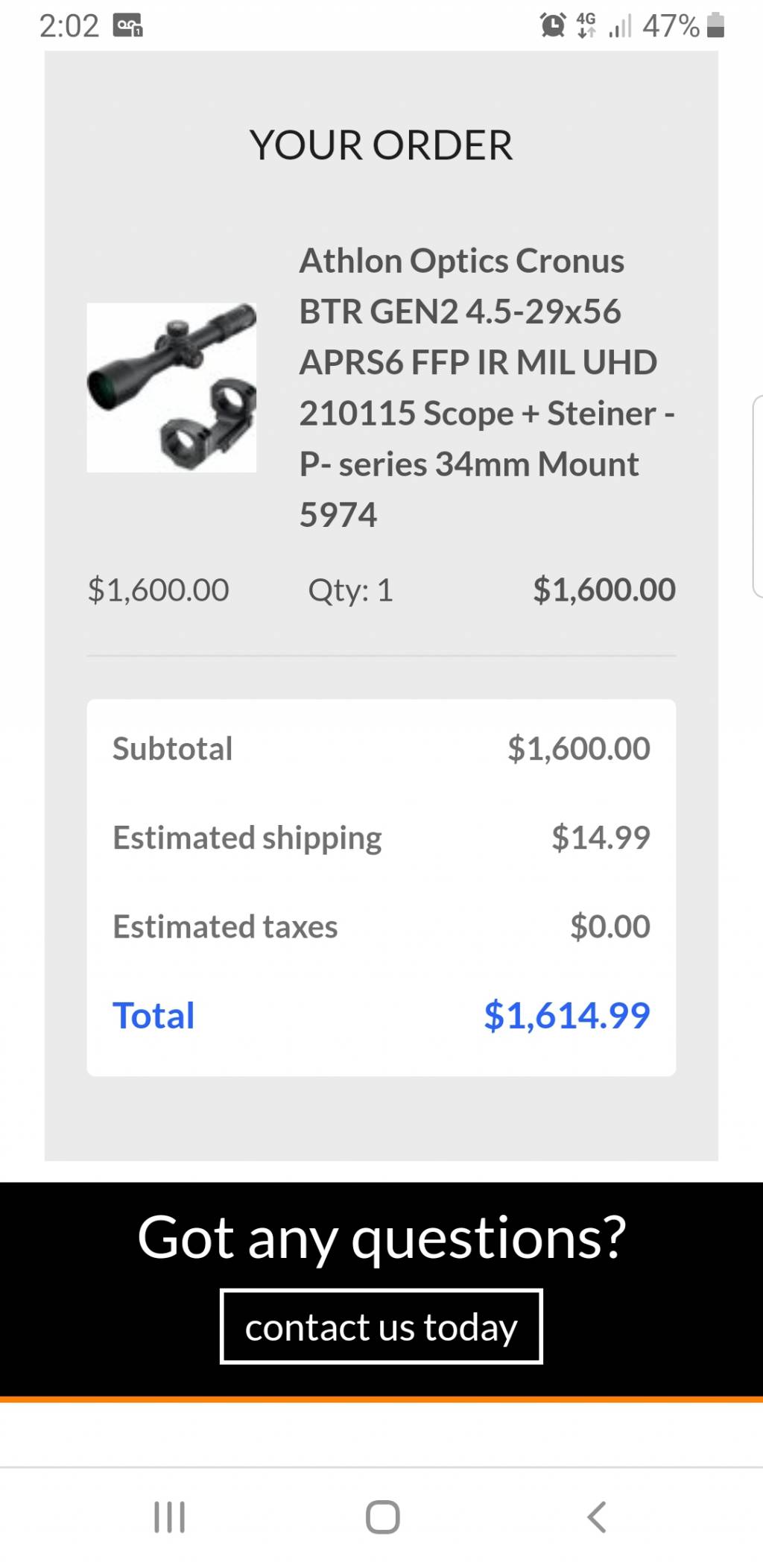Tap the side edge panel handle
This screenshot has height=1568, width=763.
coord(758,496)
